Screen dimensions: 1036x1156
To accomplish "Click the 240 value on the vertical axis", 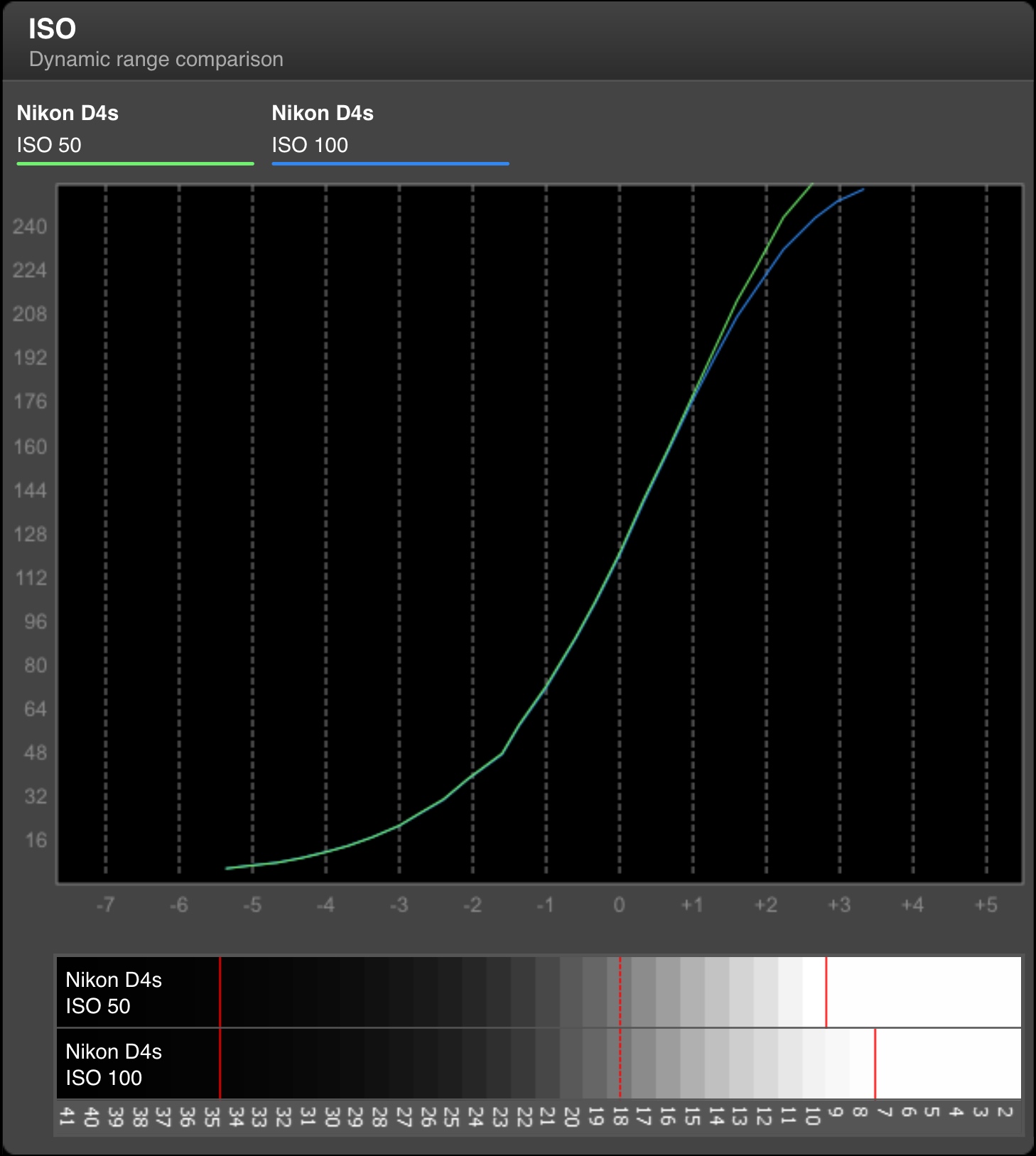I will [x=30, y=227].
